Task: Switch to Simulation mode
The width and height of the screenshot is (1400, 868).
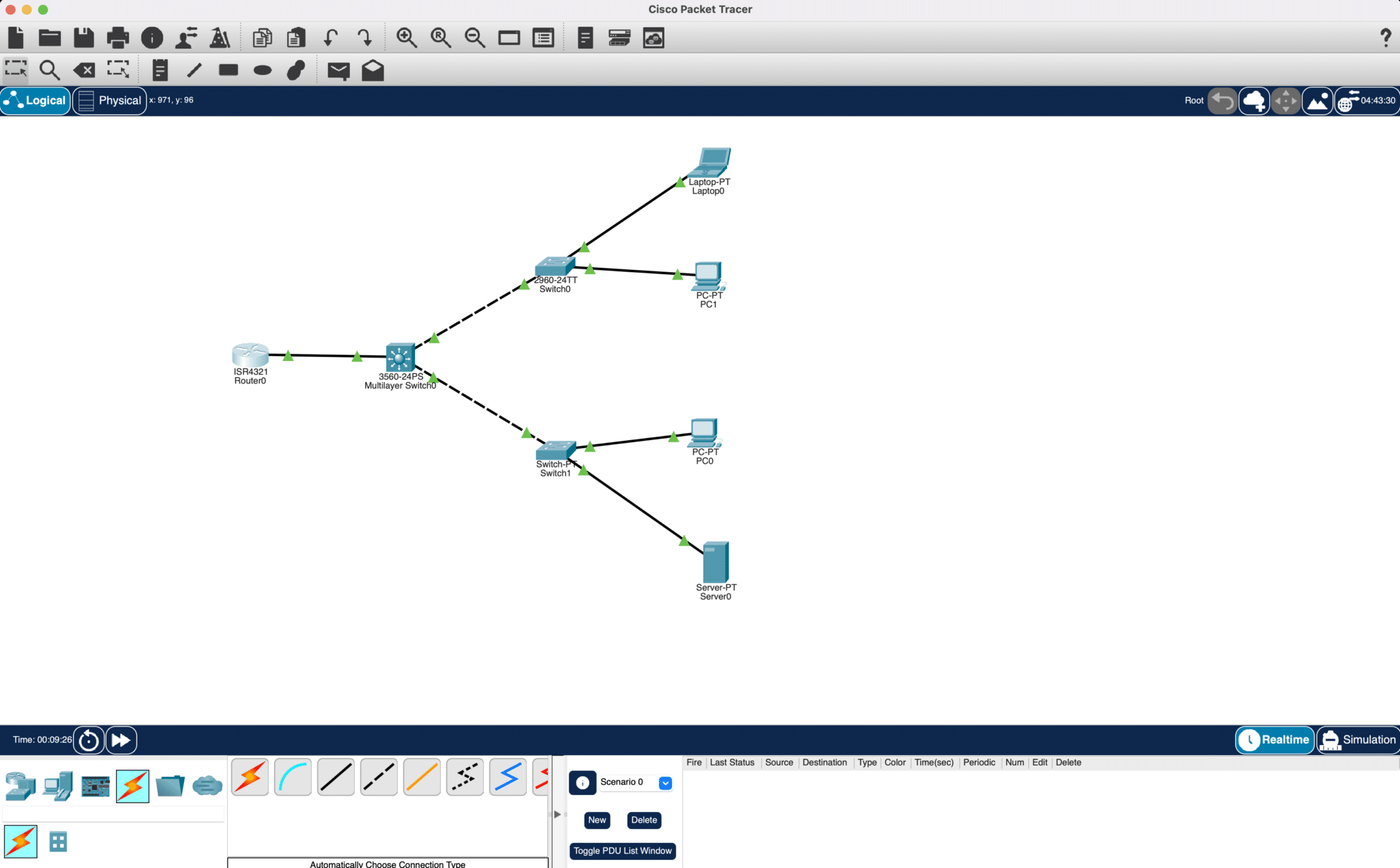Action: click(1358, 740)
